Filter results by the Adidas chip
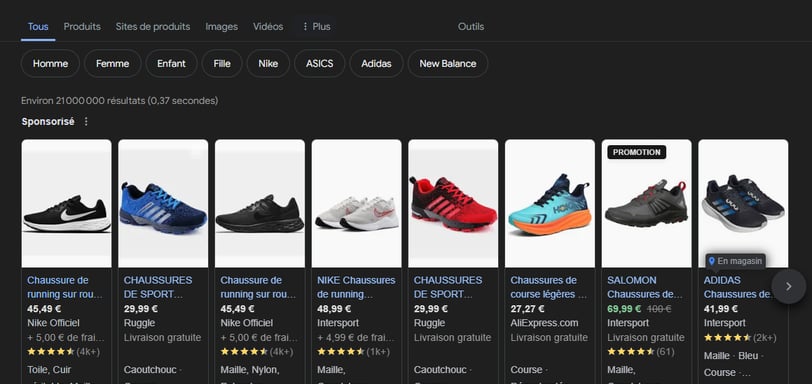This screenshot has height=384, width=812. pos(376,64)
